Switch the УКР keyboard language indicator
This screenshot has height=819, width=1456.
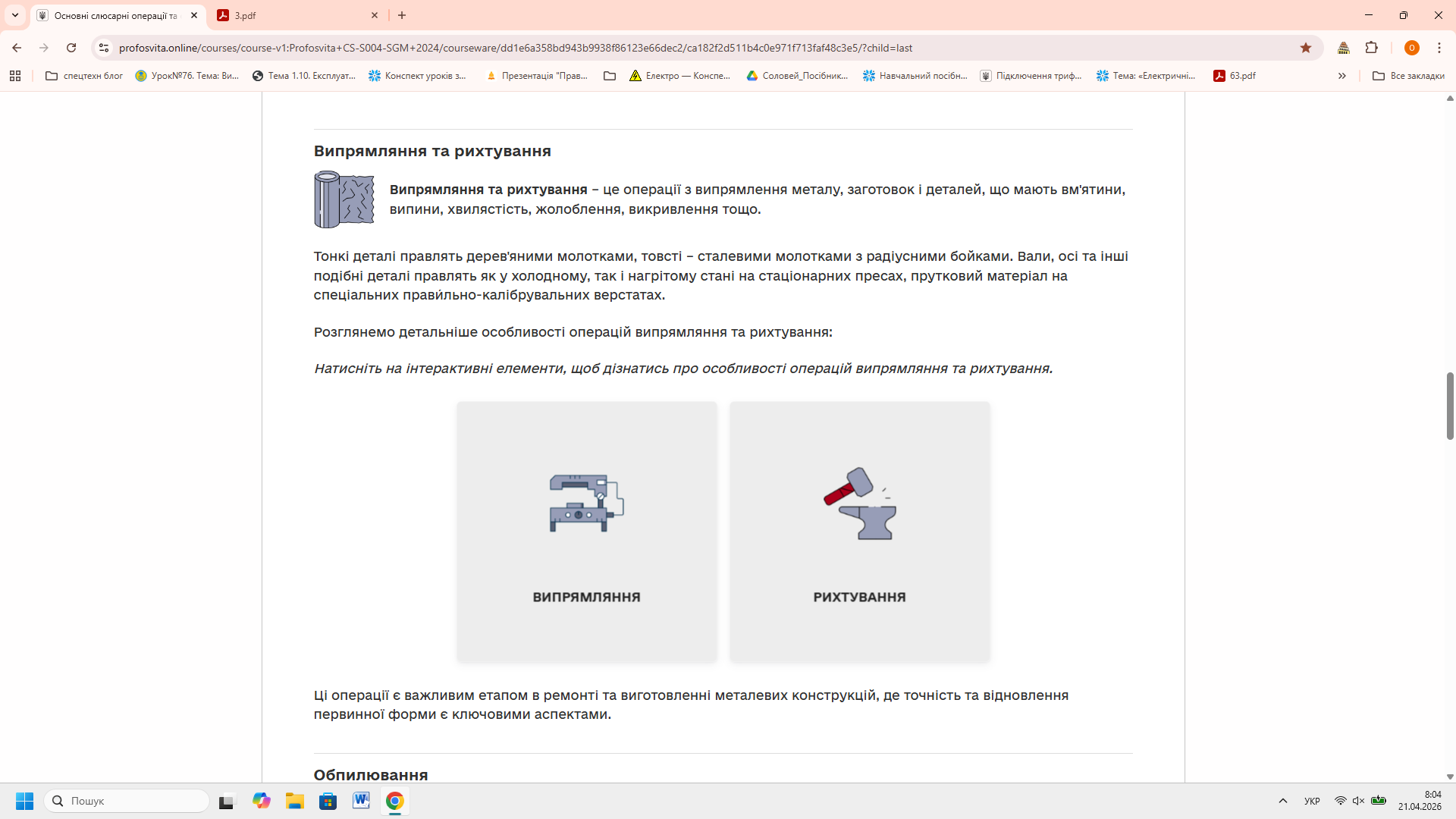tap(1312, 801)
